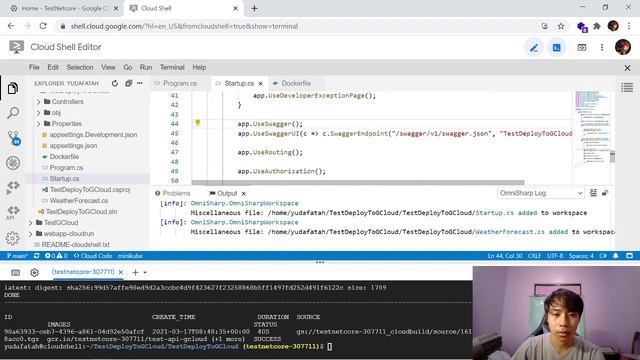This screenshot has width=640, height=360.
Task: Click minikube in the status bar
Action: pyautogui.click(x=130, y=256)
